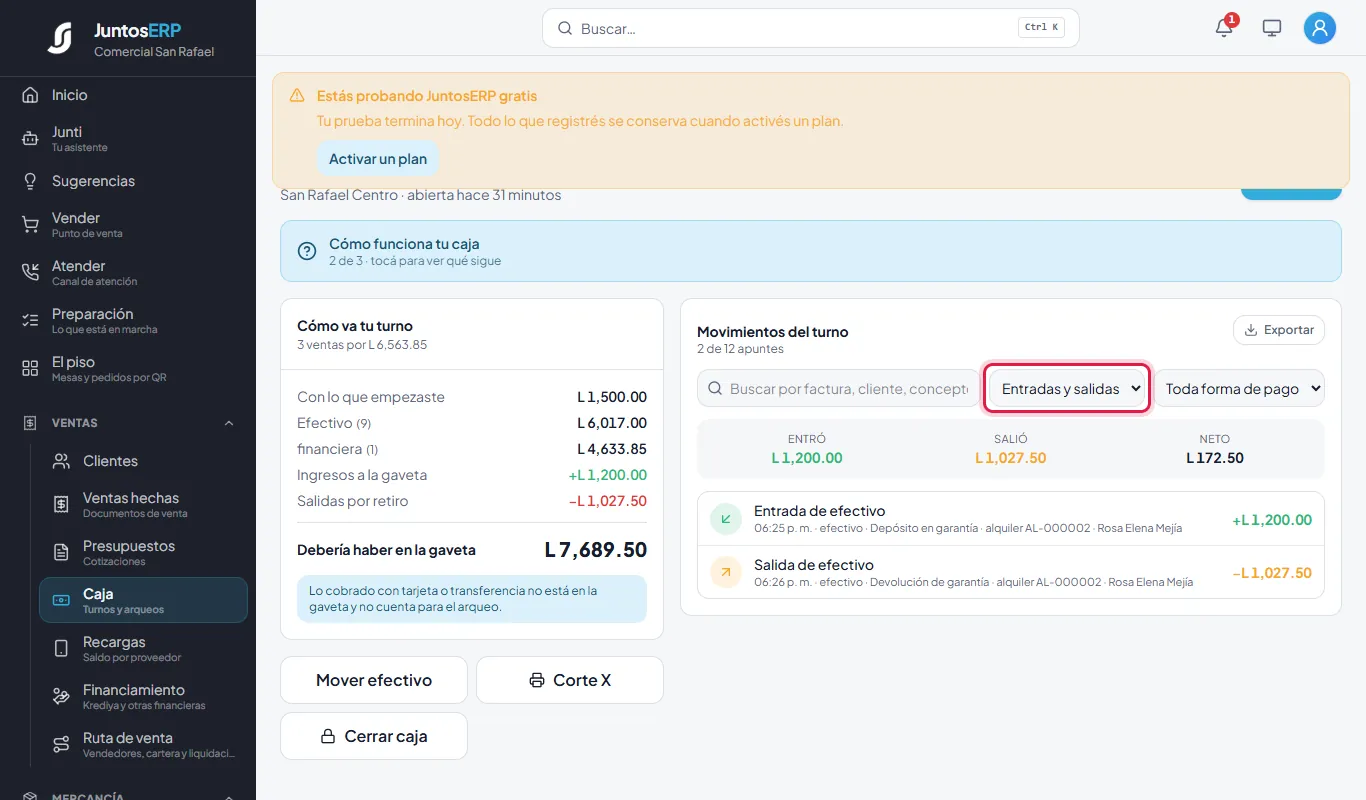Open Presupuestos in the sidebar
Image resolution: width=1366 pixels, height=800 pixels.
click(x=143, y=553)
